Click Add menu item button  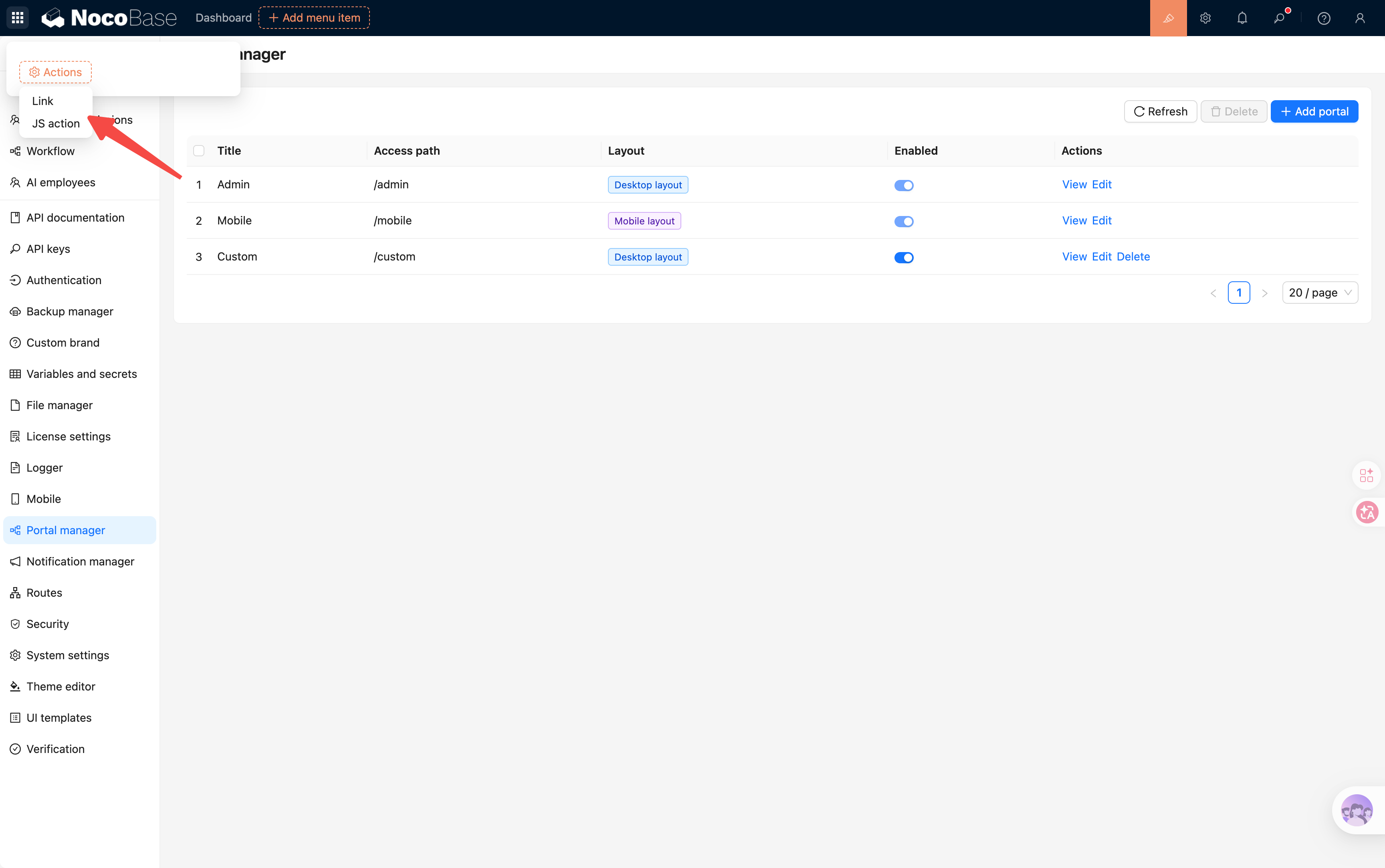tap(314, 18)
